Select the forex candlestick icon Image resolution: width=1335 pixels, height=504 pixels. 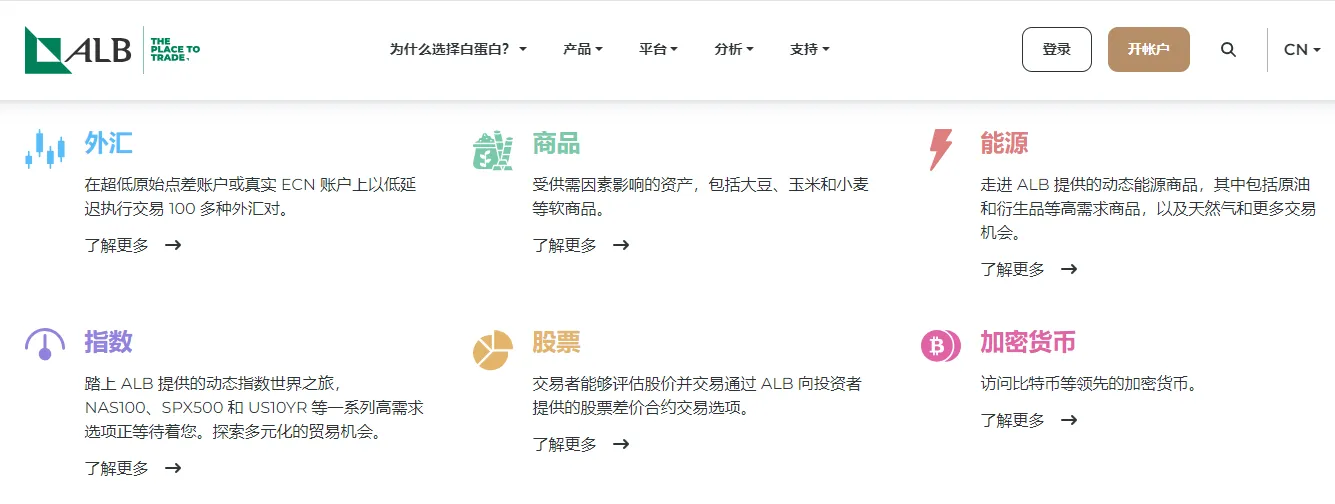[x=44, y=148]
